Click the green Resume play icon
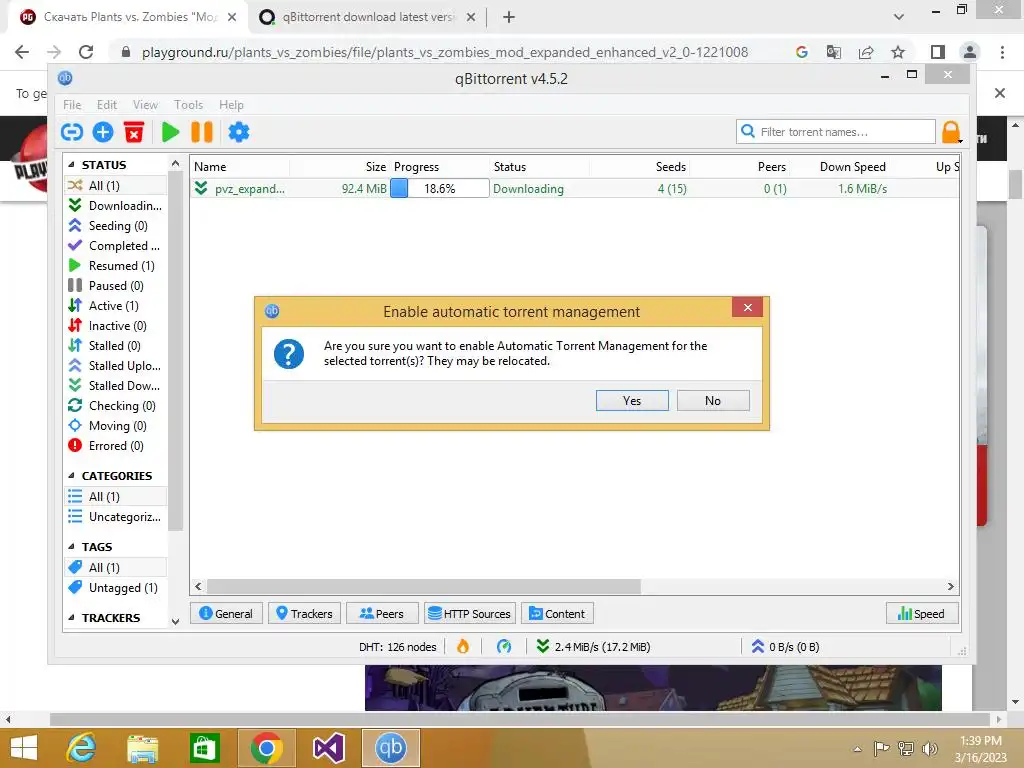 point(170,132)
